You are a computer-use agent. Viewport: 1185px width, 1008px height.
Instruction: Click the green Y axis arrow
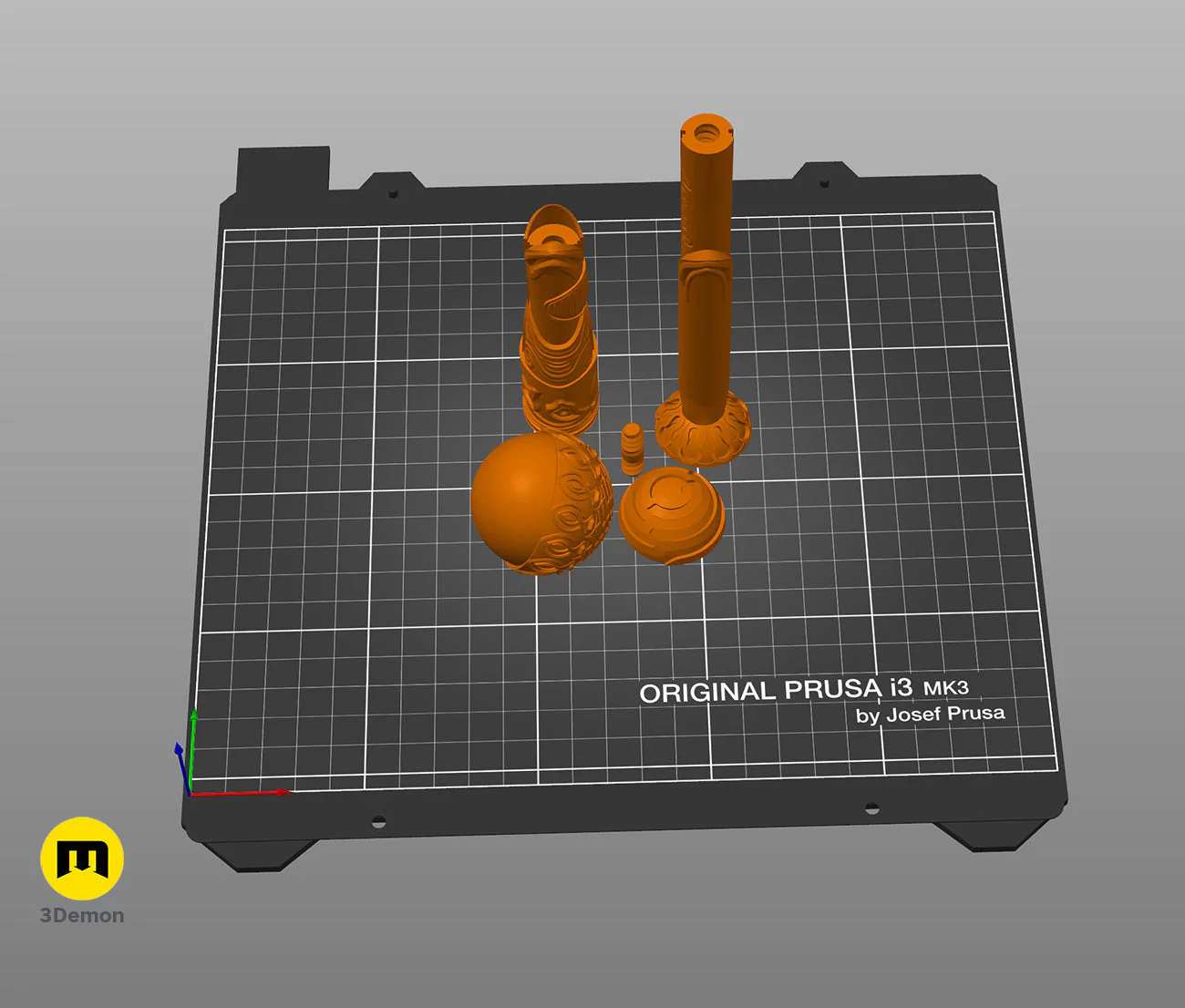point(192,749)
